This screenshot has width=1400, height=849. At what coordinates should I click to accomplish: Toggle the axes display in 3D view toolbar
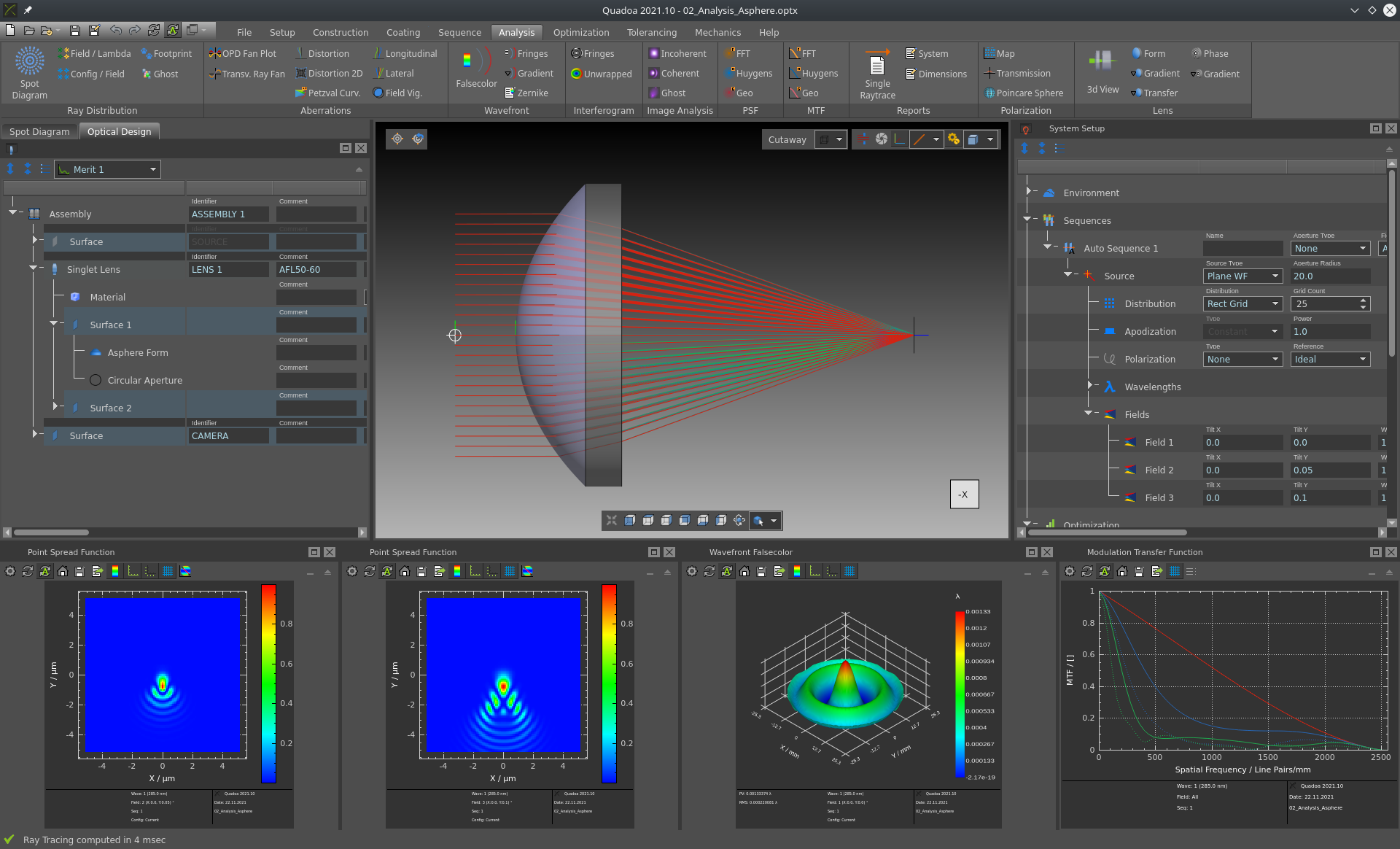click(x=900, y=139)
